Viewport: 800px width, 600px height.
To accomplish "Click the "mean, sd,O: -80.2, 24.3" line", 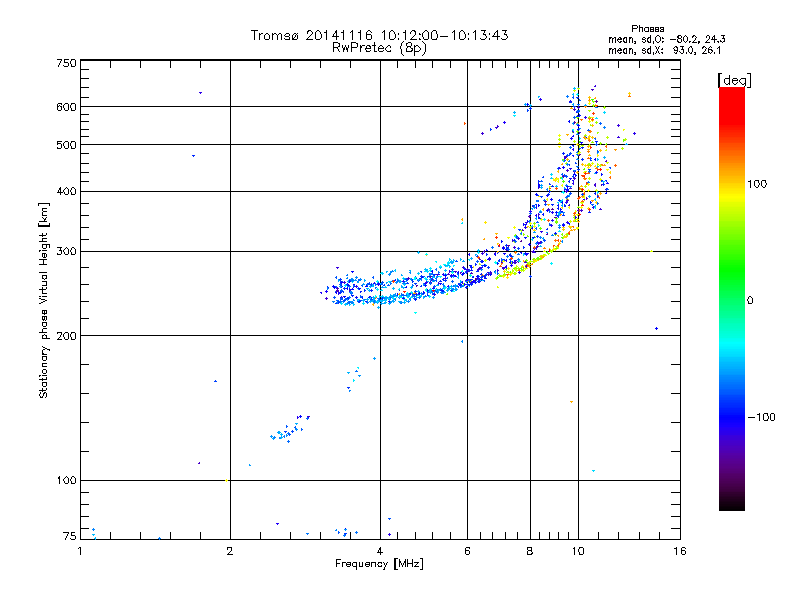I will coord(666,39).
